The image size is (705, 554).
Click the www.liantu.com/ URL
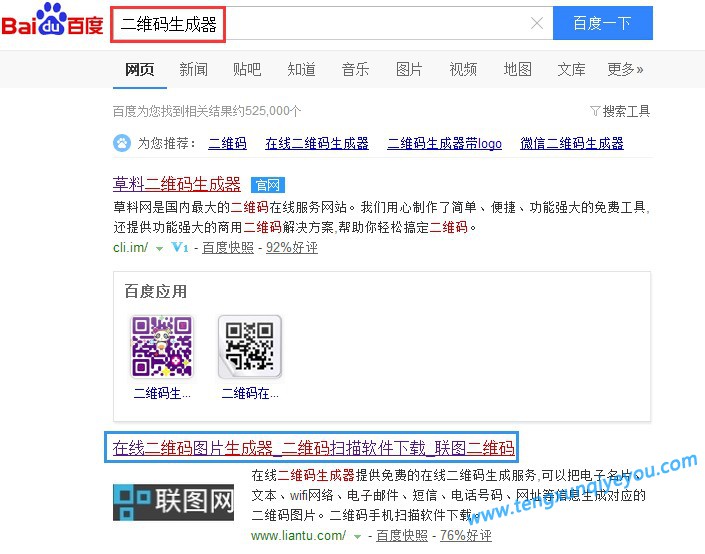point(299,536)
